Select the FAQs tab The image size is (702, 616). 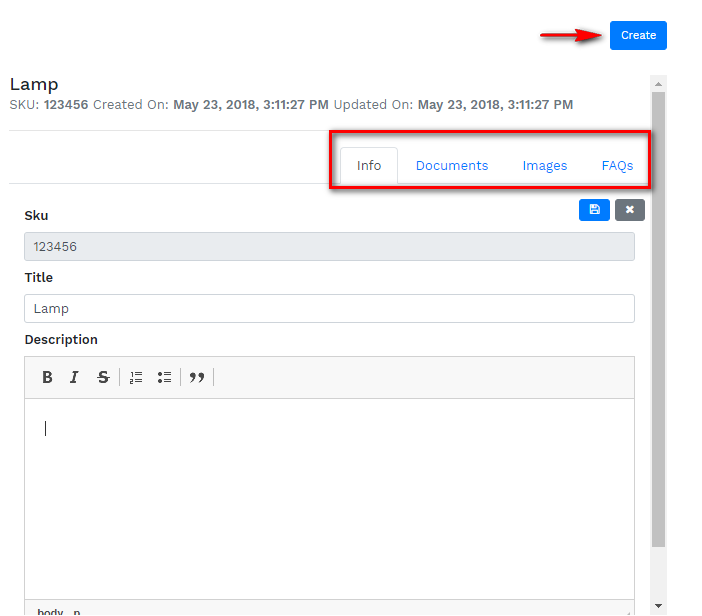617,166
